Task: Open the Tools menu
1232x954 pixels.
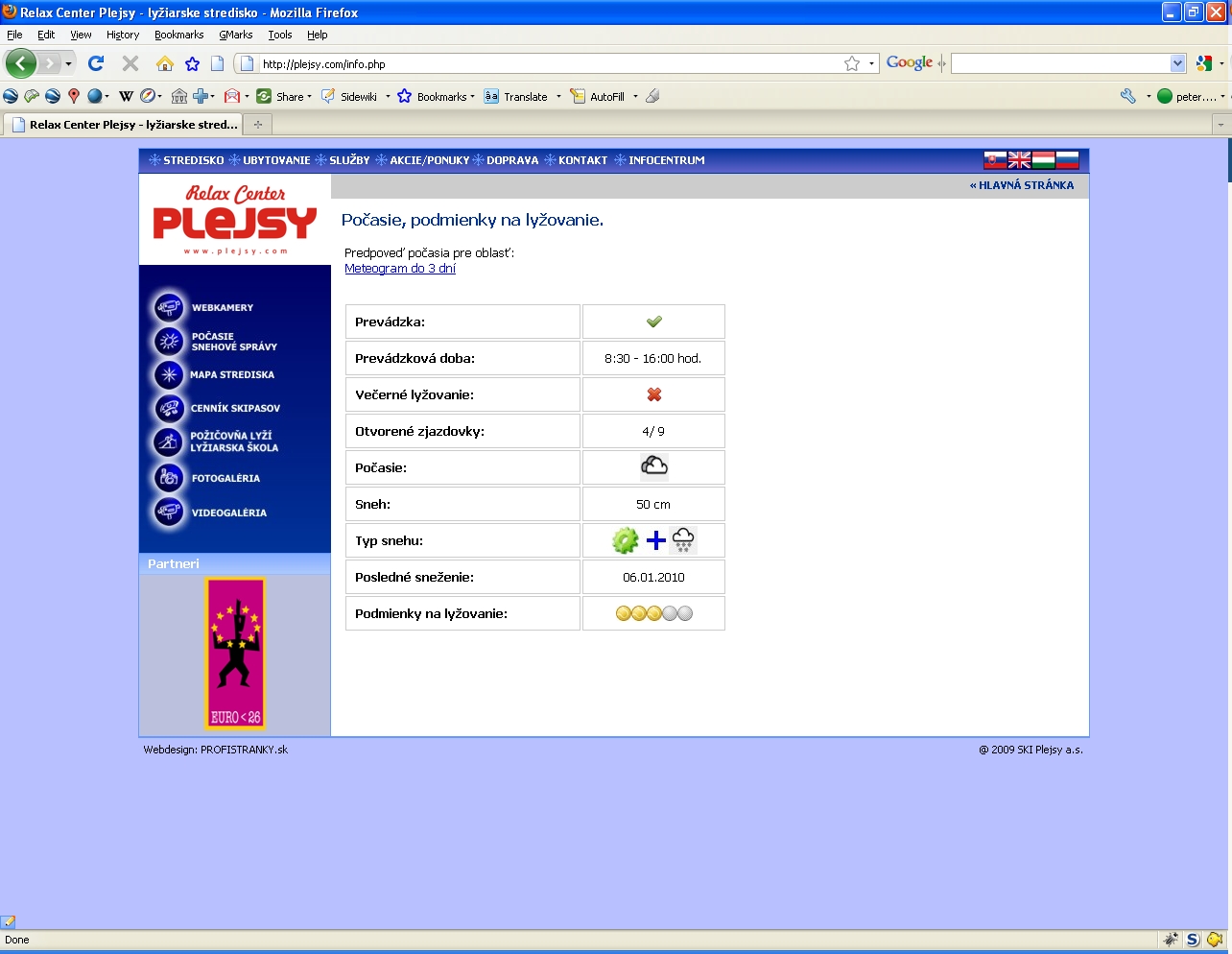Action: [280, 35]
